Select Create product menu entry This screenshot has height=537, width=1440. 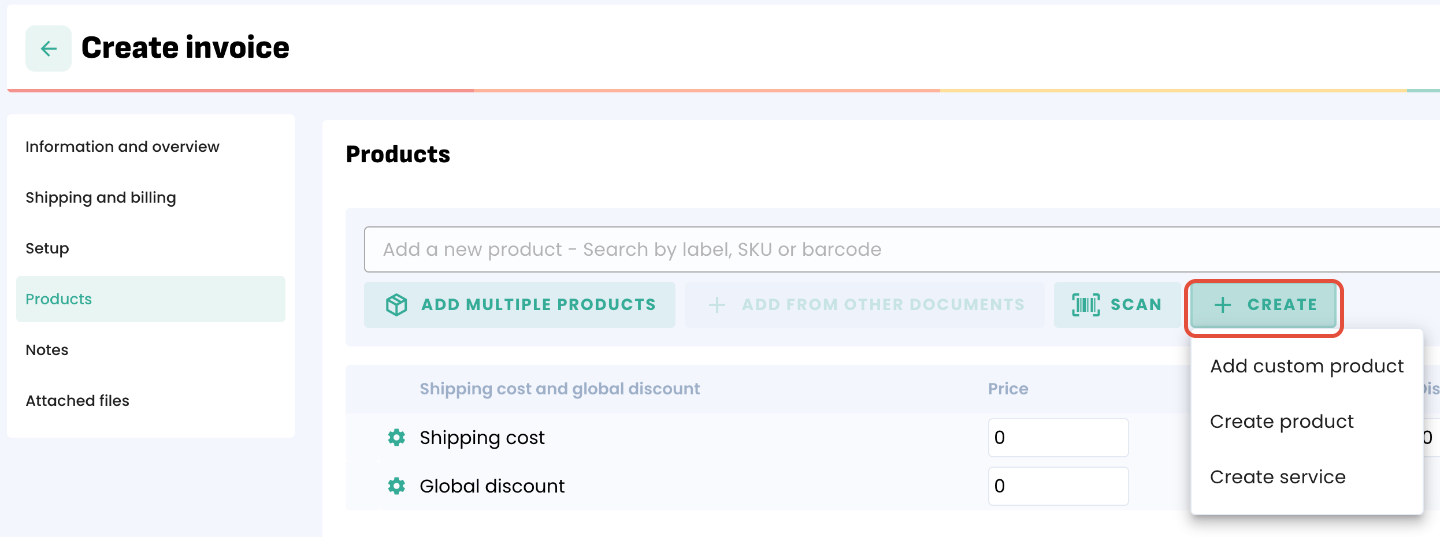(1281, 422)
